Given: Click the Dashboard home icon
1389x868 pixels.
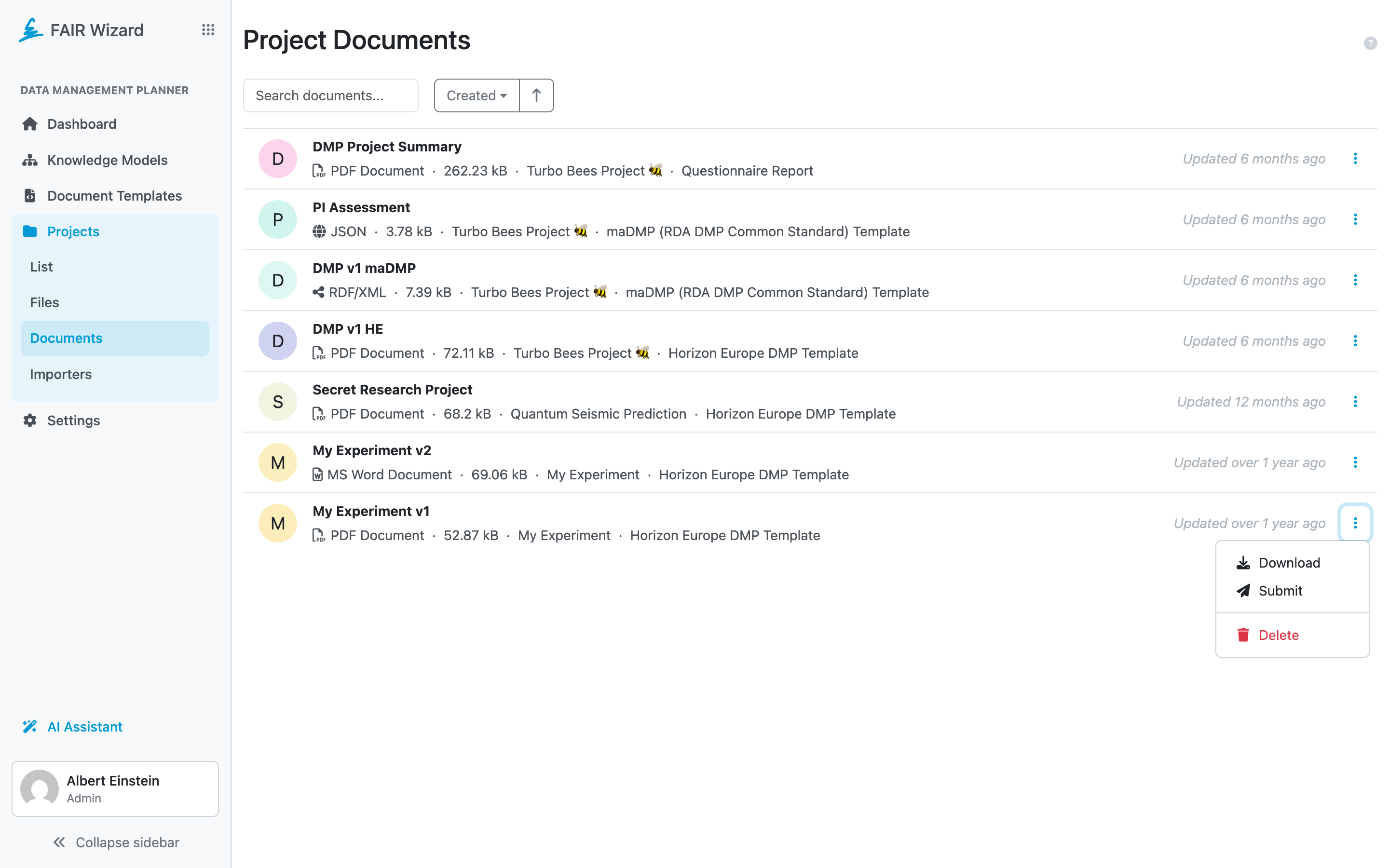Looking at the screenshot, I should click(30, 124).
